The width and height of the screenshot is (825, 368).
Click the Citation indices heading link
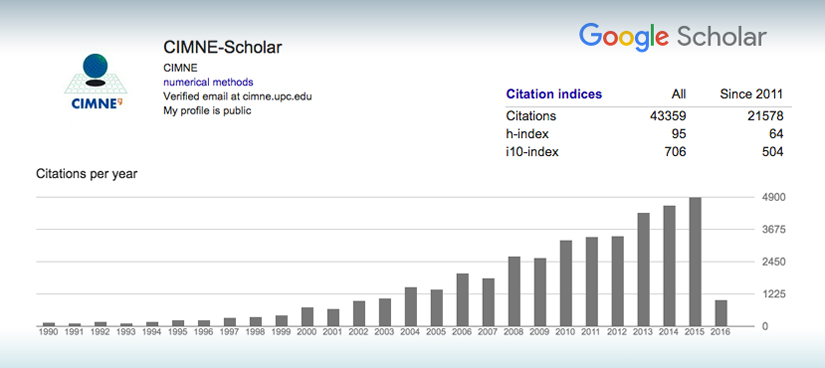554,95
